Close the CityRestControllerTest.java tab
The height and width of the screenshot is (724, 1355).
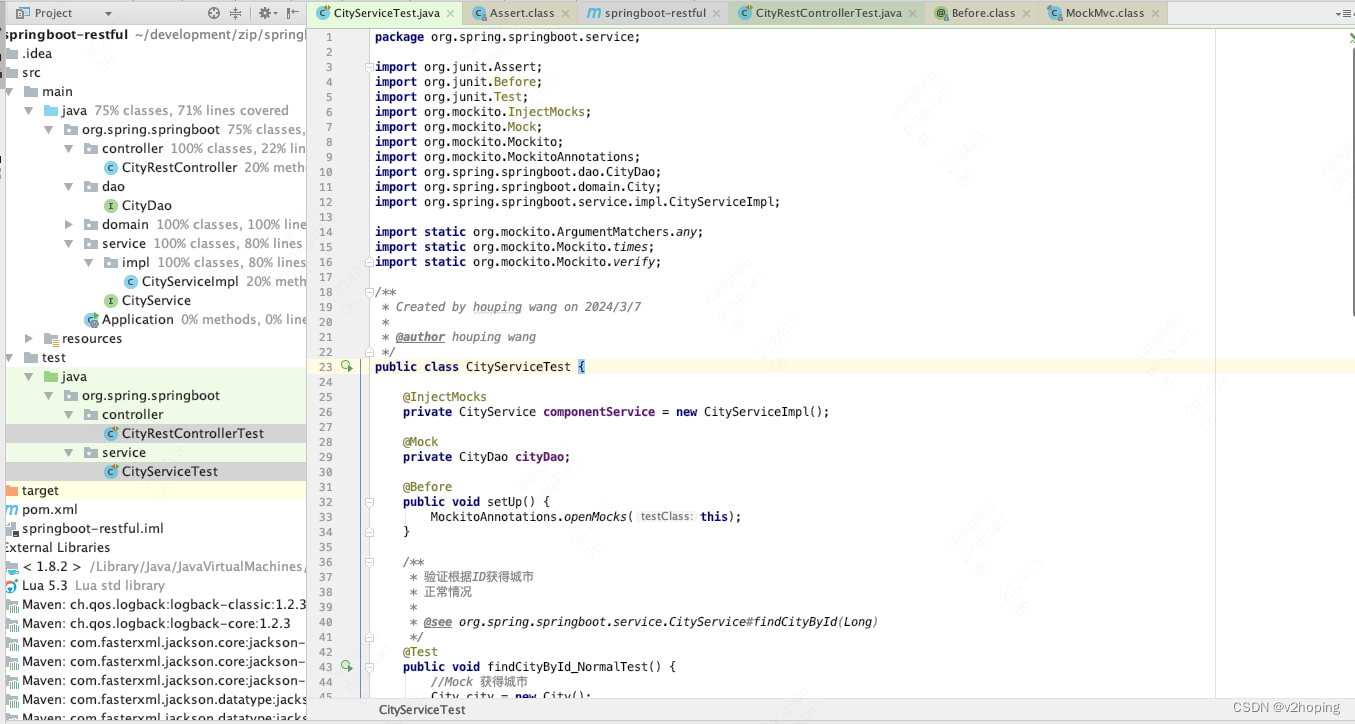tap(912, 14)
